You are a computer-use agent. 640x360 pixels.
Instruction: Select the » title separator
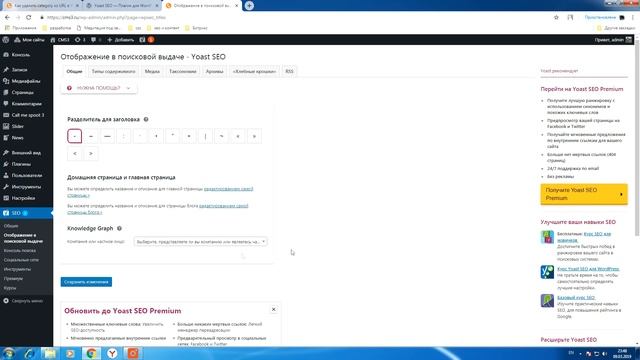point(254,136)
